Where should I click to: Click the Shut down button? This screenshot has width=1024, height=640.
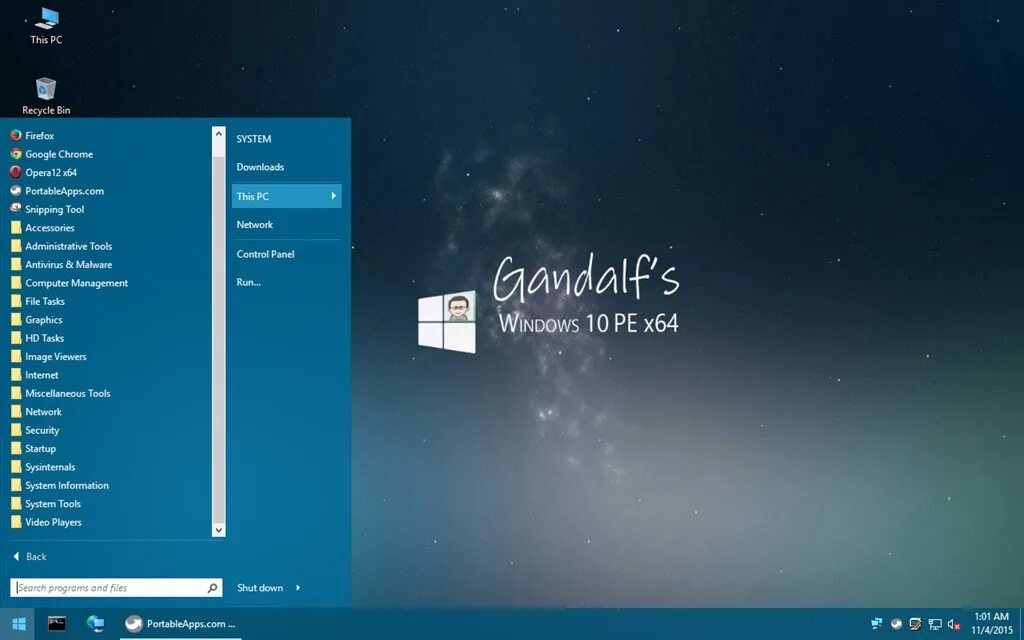point(260,588)
